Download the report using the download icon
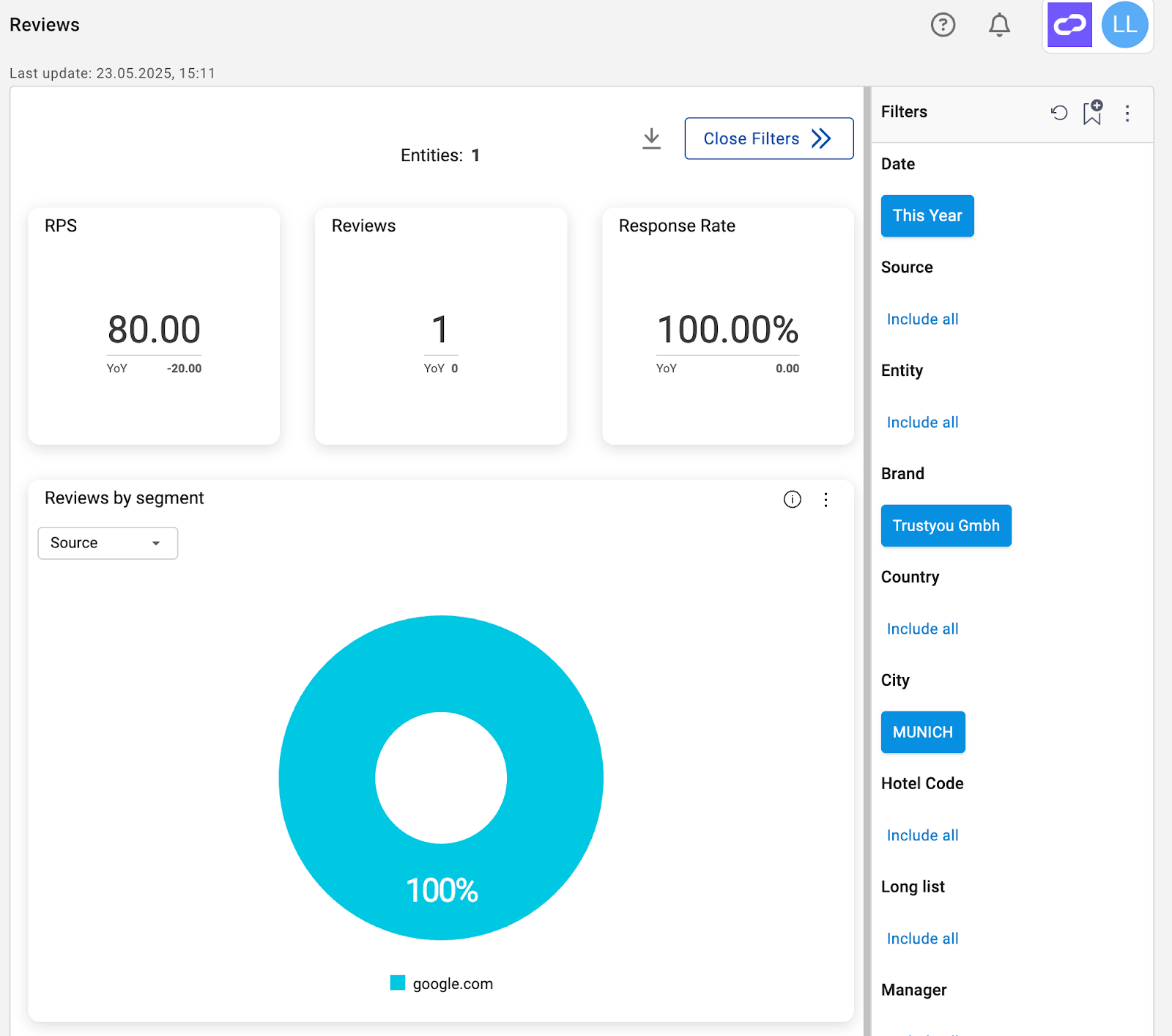Screen dimensions: 1172x1036 pos(651,138)
